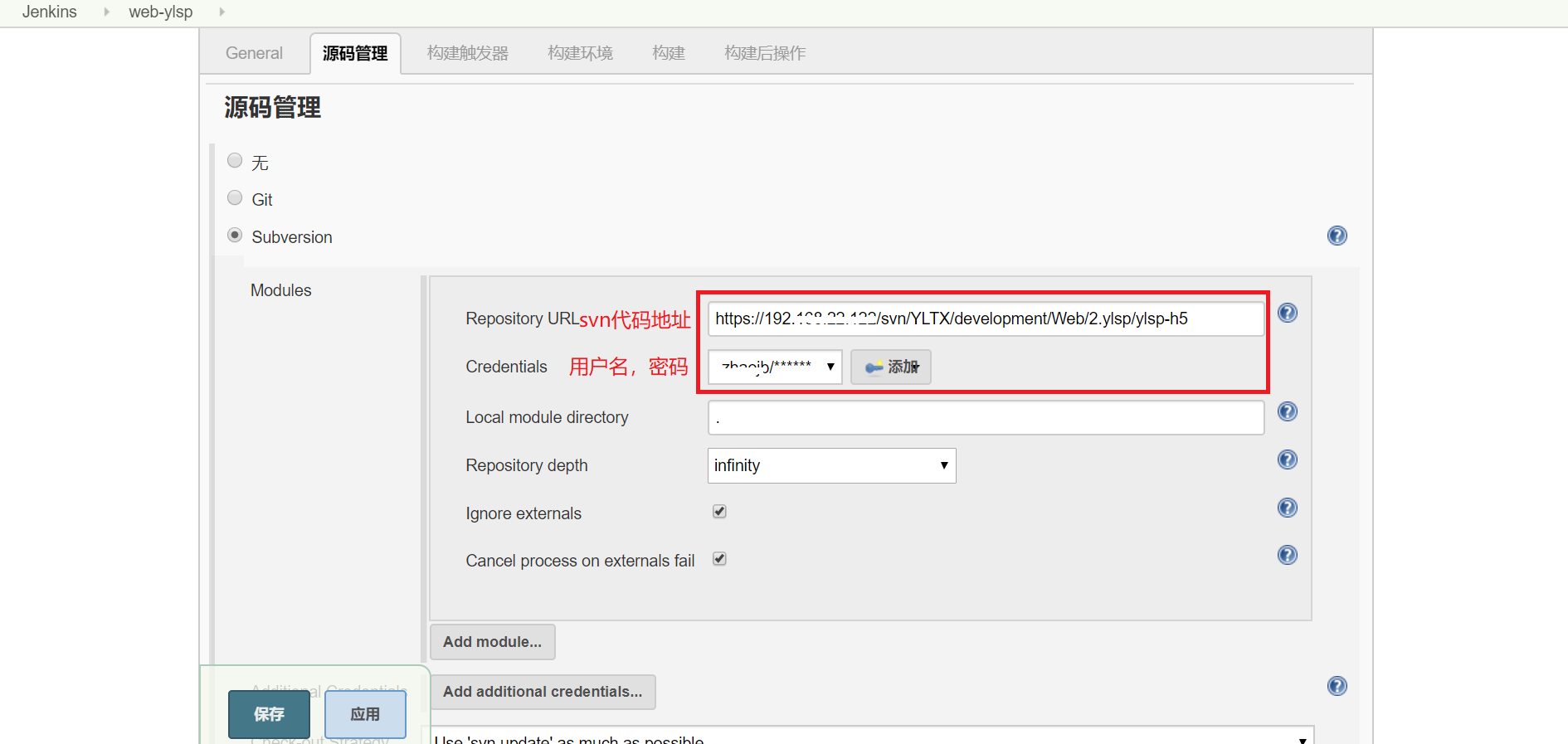This screenshot has width=1568, height=744.
Task: Open the web-ylsp breadcrumb link
Action: [161, 12]
